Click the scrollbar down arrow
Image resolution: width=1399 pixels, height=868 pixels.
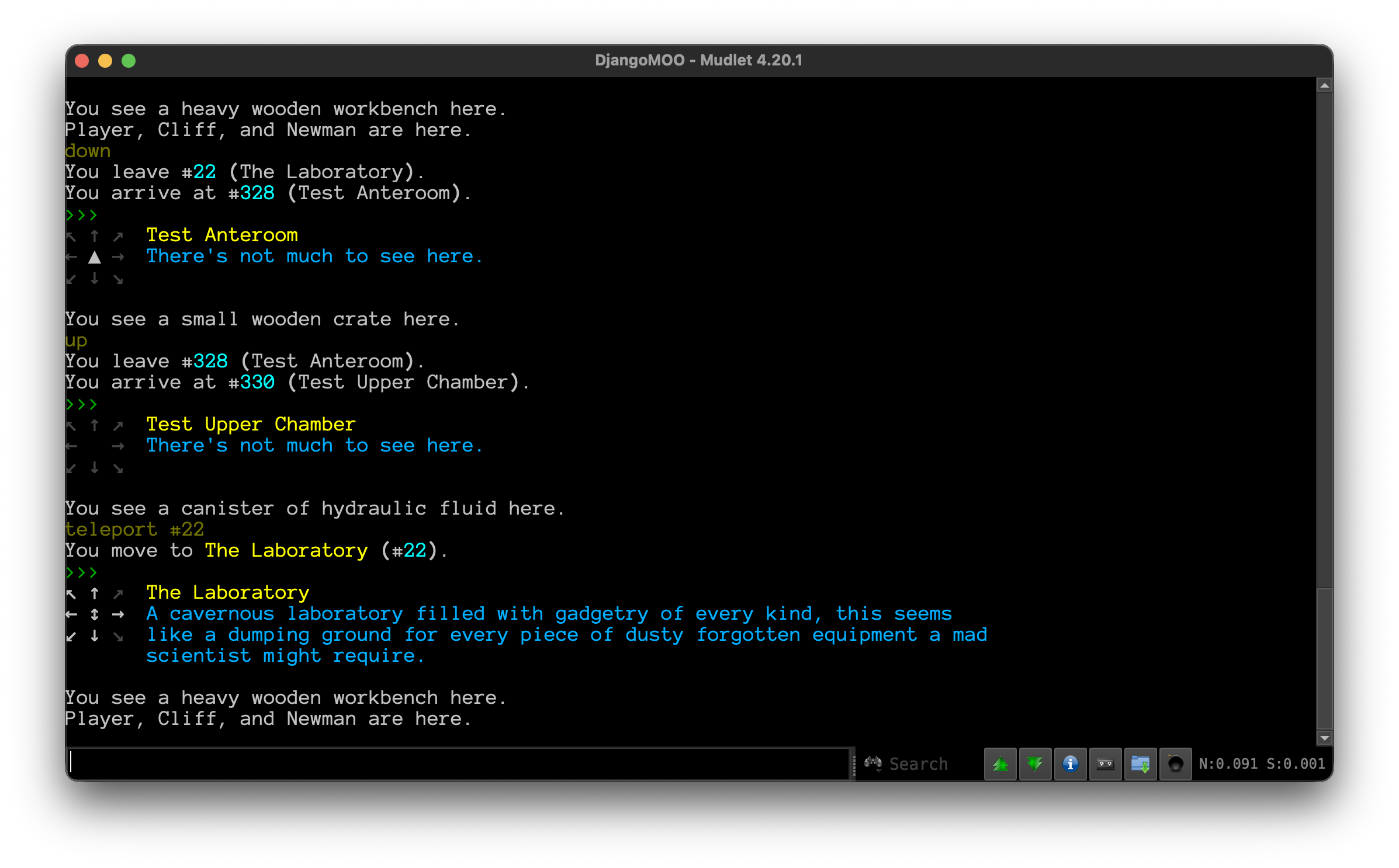[1324, 738]
